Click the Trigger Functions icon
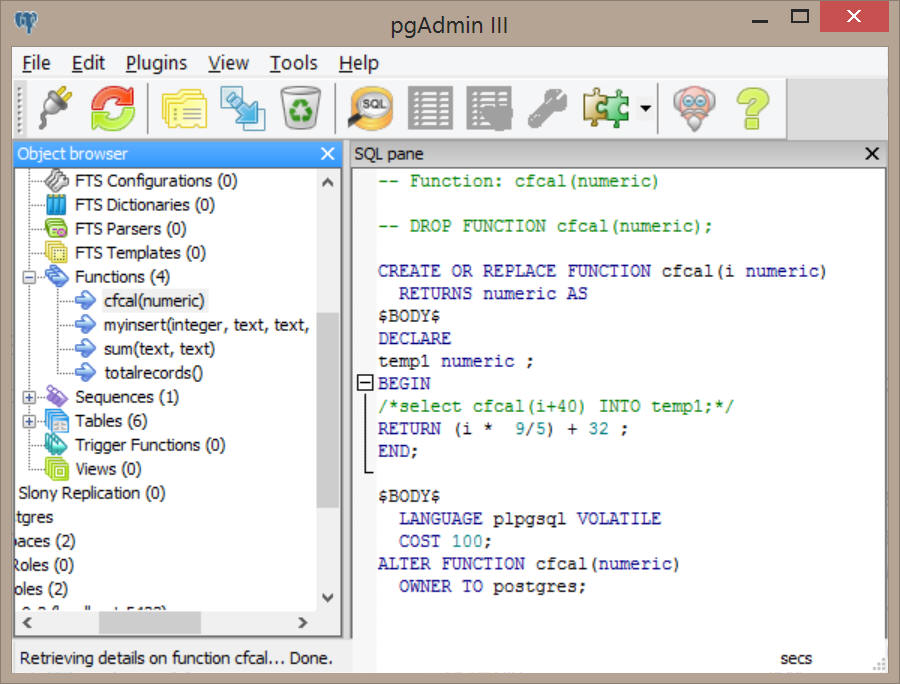Viewport: 900px width, 684px height. pyautogui.click(x=56, y=445)
